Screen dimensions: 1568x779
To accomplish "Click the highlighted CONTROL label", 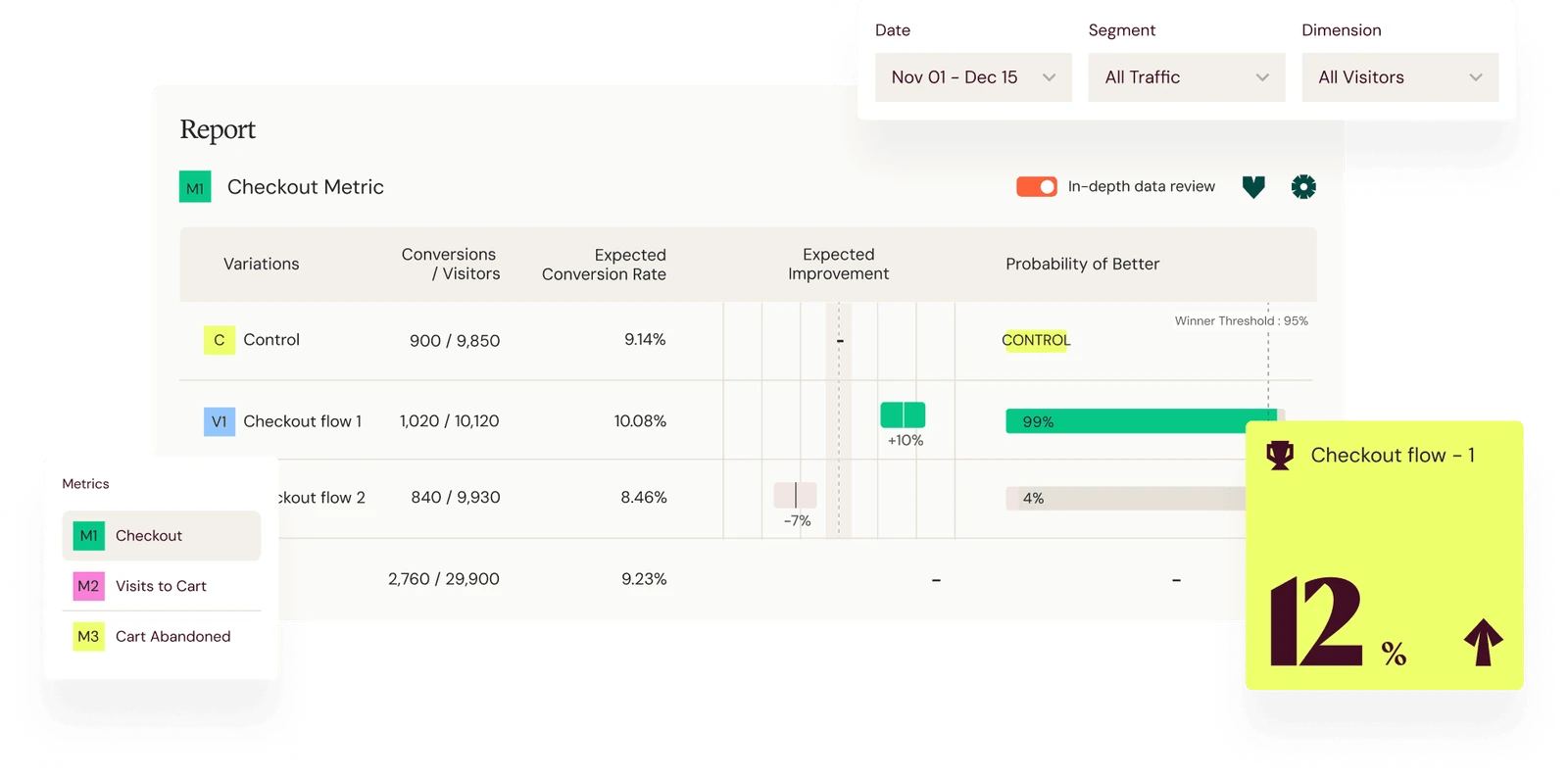I will pyautogui.click(x=1036, y=340).
